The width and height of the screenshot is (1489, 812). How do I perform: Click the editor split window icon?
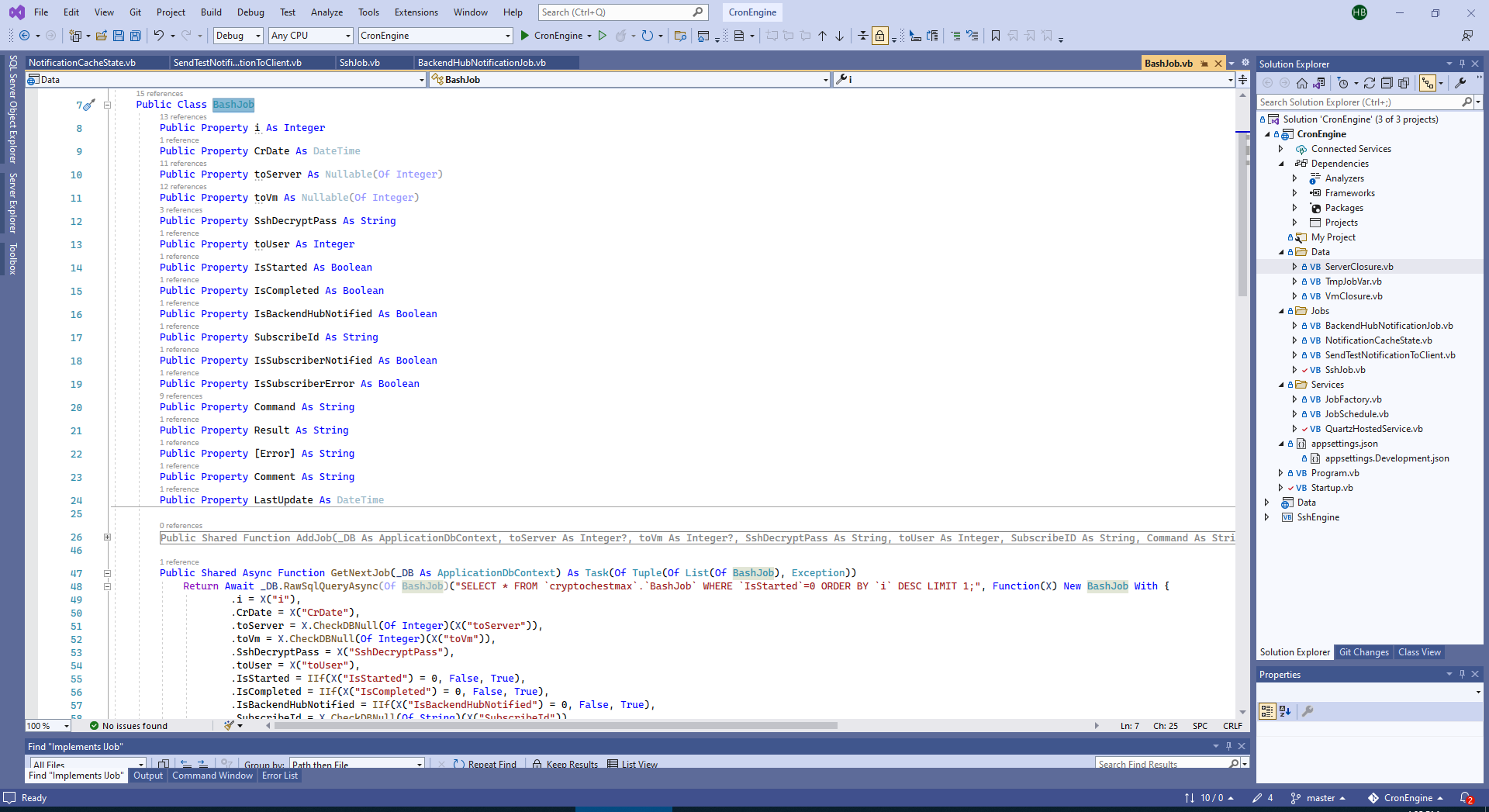(x=1242, y=80)
